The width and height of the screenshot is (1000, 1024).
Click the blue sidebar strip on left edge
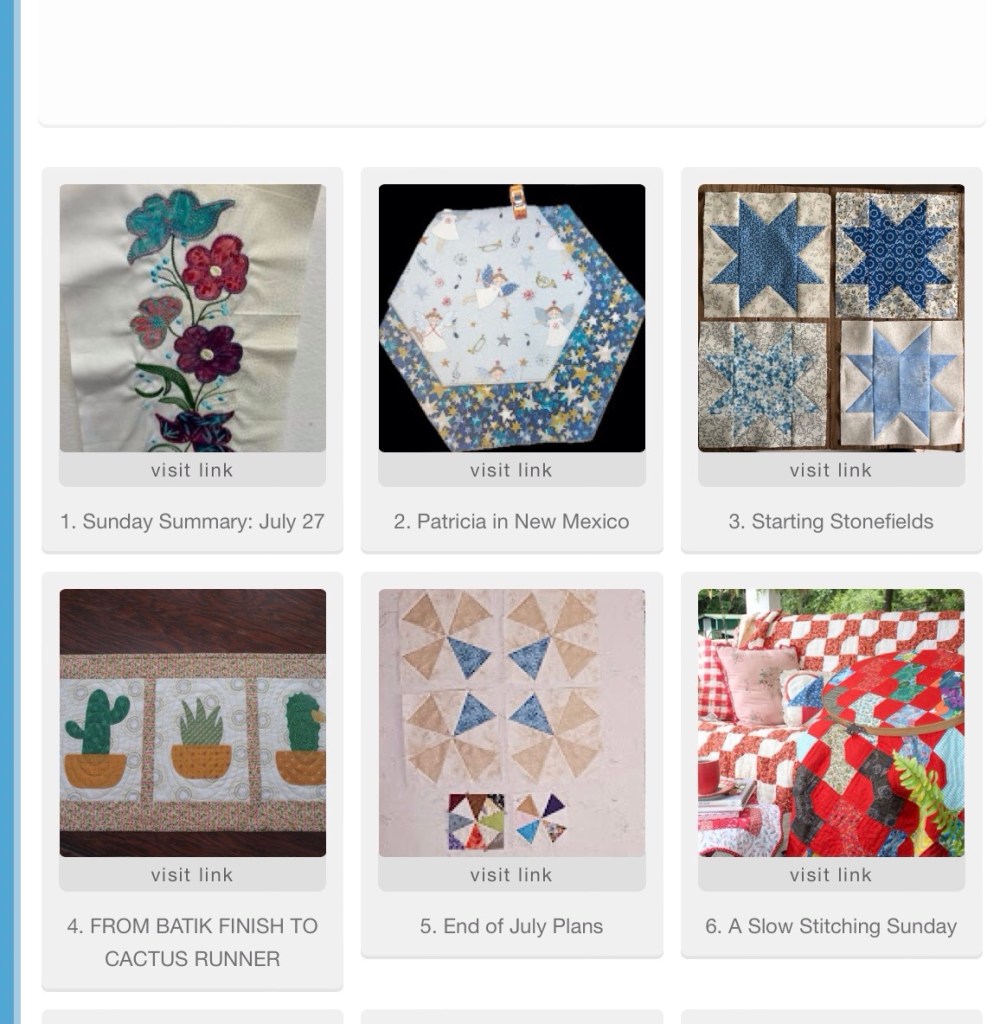[x=10, y=512]
